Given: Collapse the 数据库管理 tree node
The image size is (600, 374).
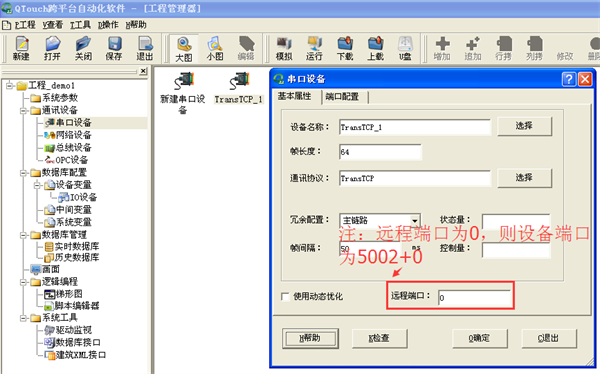Looking at the screenshot, I should [23, 235].
